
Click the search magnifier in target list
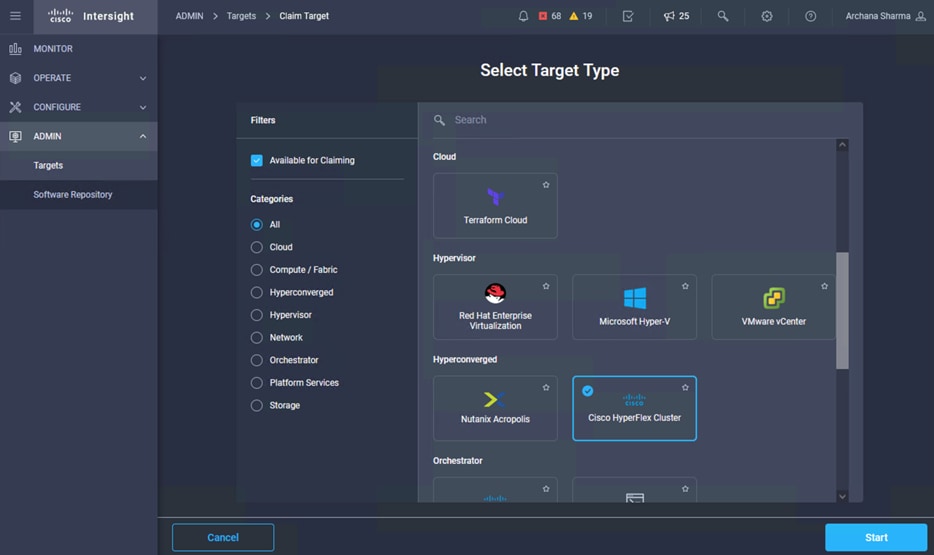pos(439,120)
